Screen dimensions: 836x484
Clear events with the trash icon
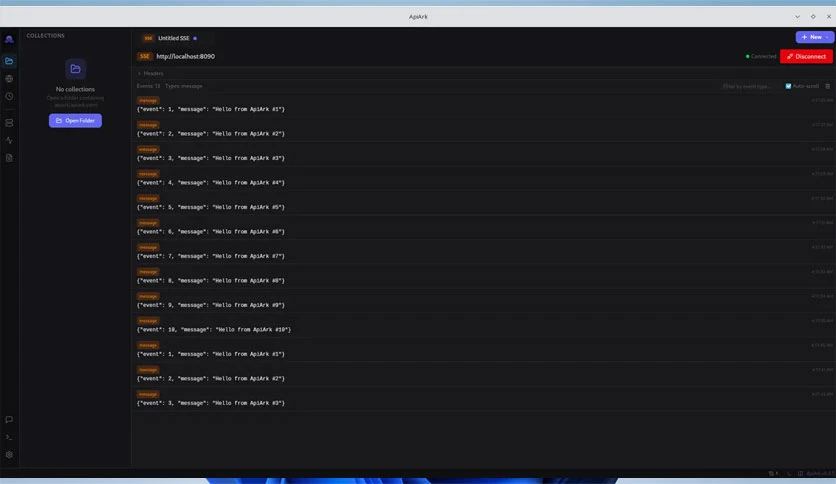pyautogui.click(x=827, y=86)
